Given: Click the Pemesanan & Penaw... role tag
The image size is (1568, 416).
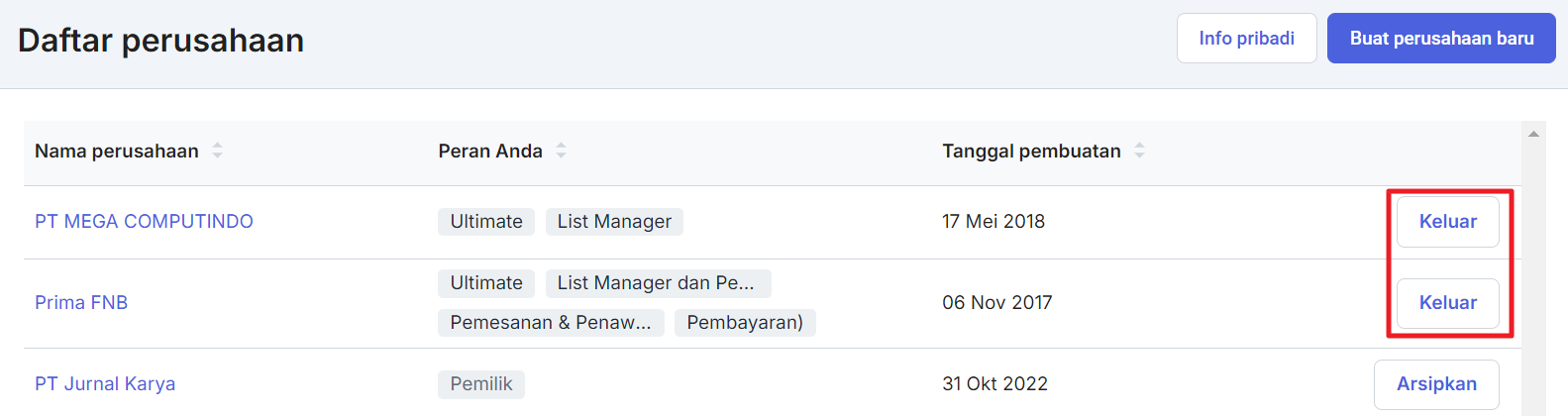Looking at the screenshot, I should (x=551, y=323).
